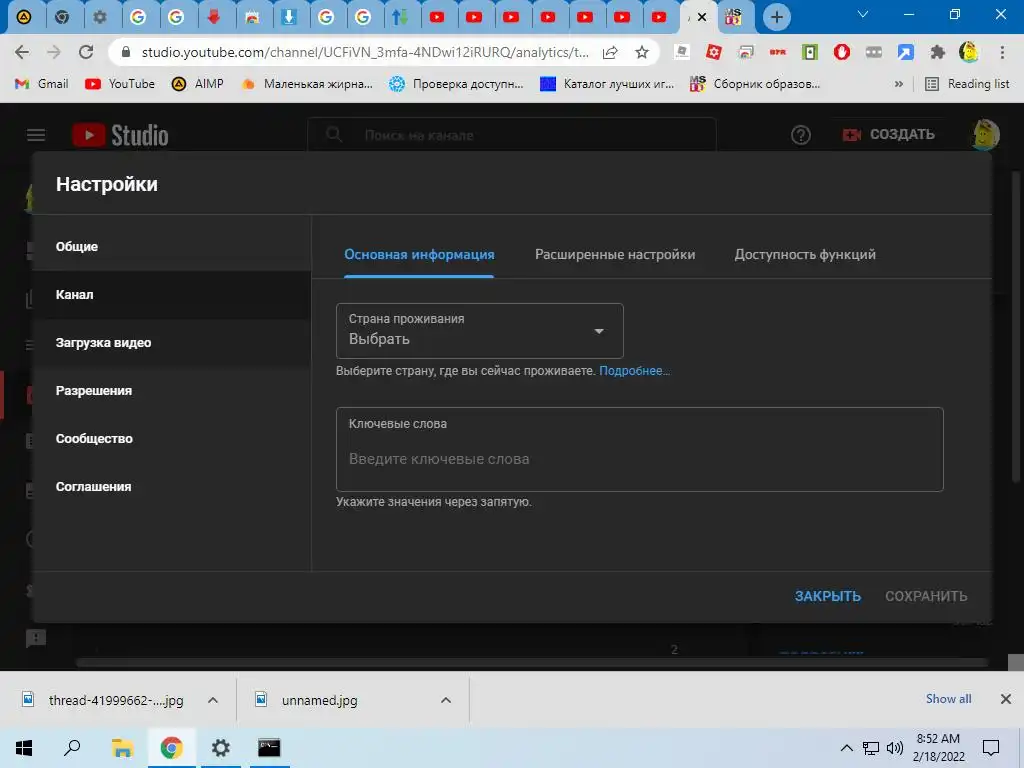Open the Windows Start menu
1024x768 pixels.
pos(24,748)
